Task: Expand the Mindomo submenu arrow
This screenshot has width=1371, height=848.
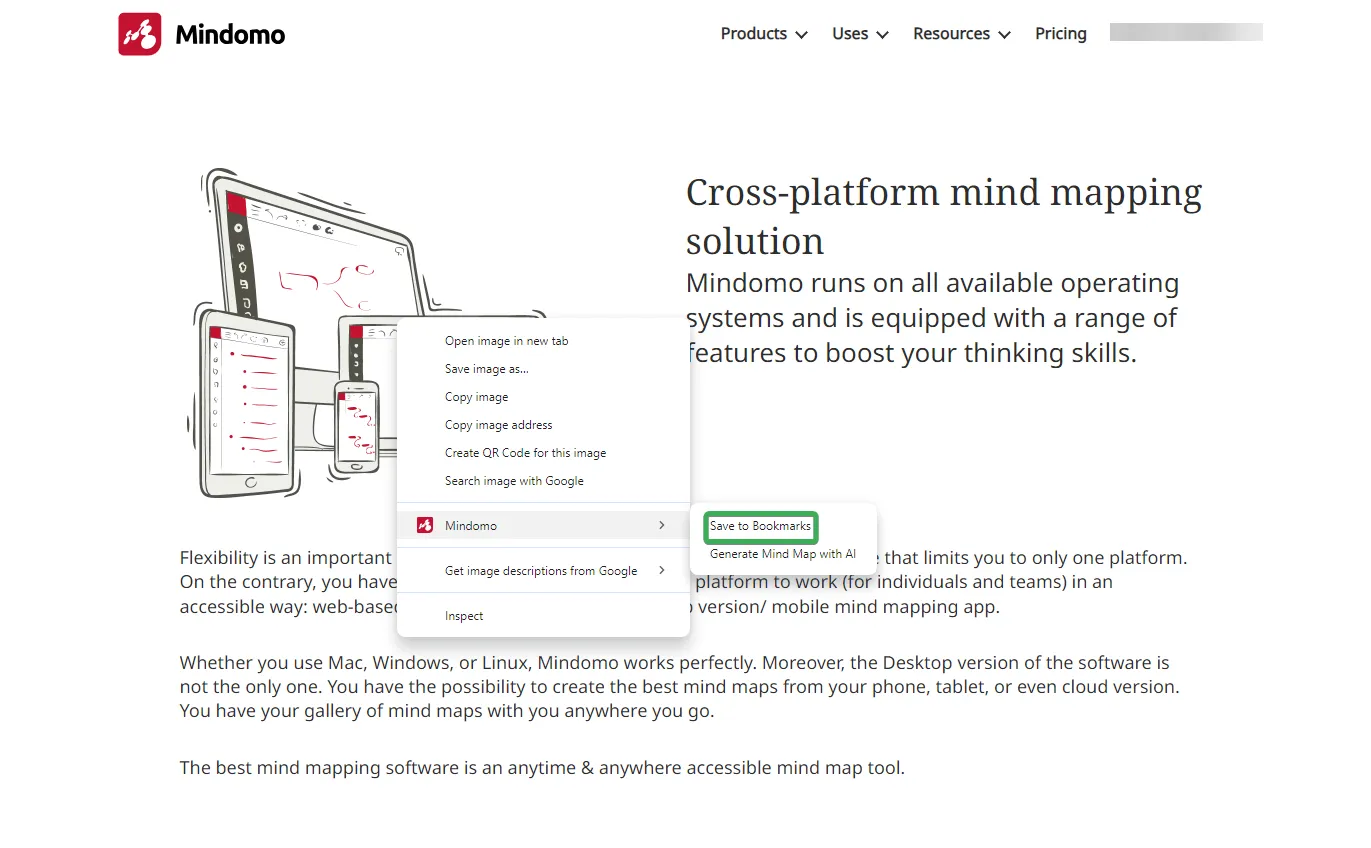Action: [x=662, y=525]
